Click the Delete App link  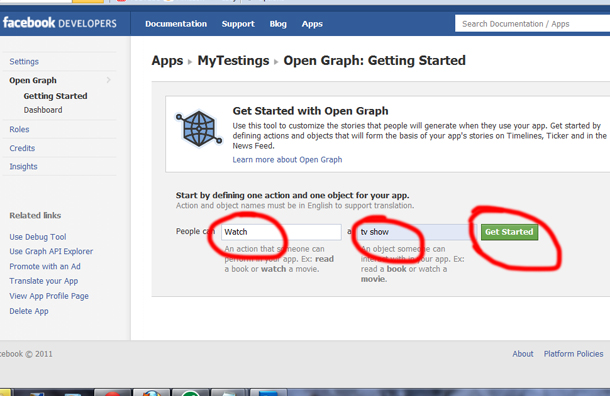tap(29, 311)
